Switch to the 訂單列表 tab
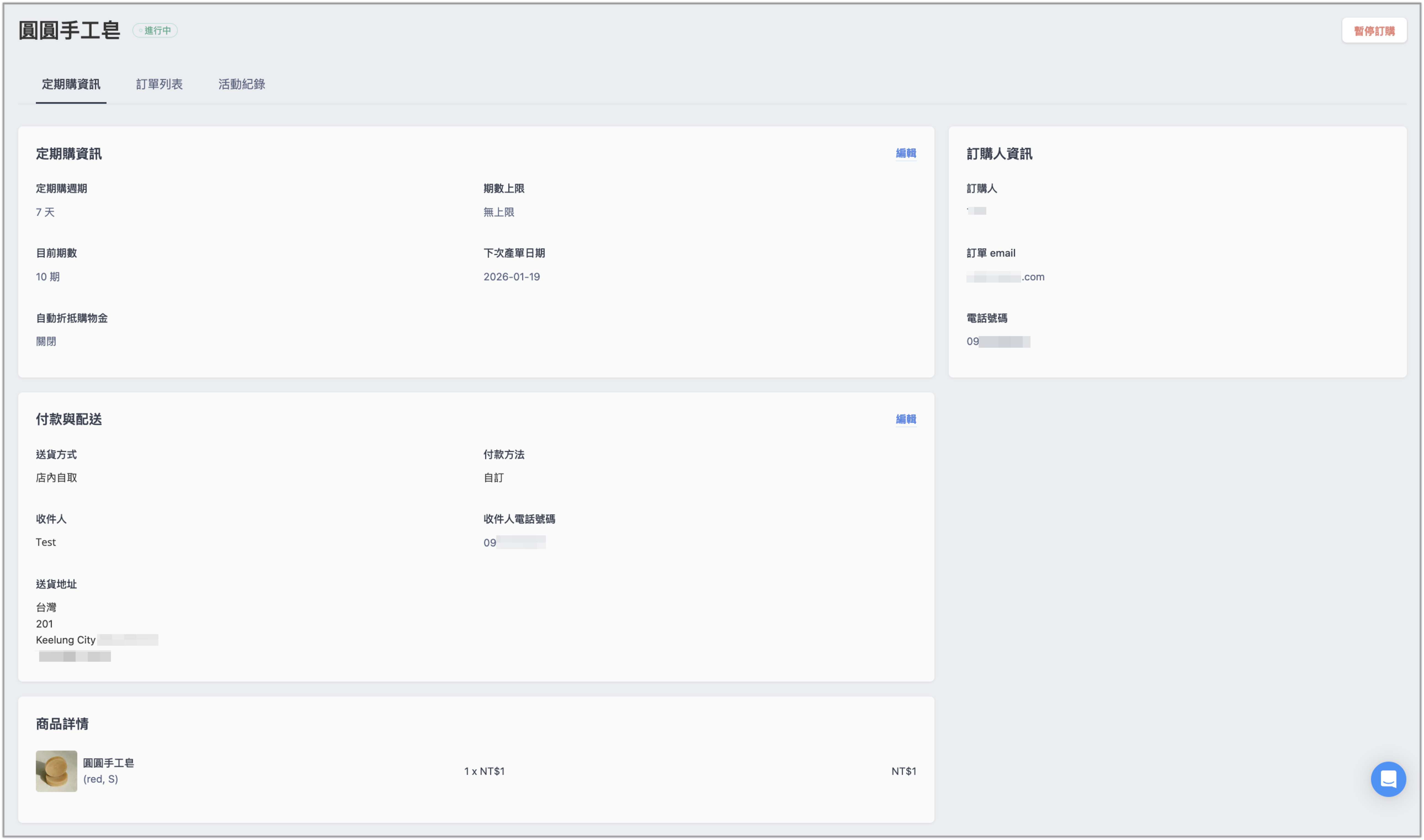The height and width of the screenshot is (840, 1424). click(x=159, y=84)
